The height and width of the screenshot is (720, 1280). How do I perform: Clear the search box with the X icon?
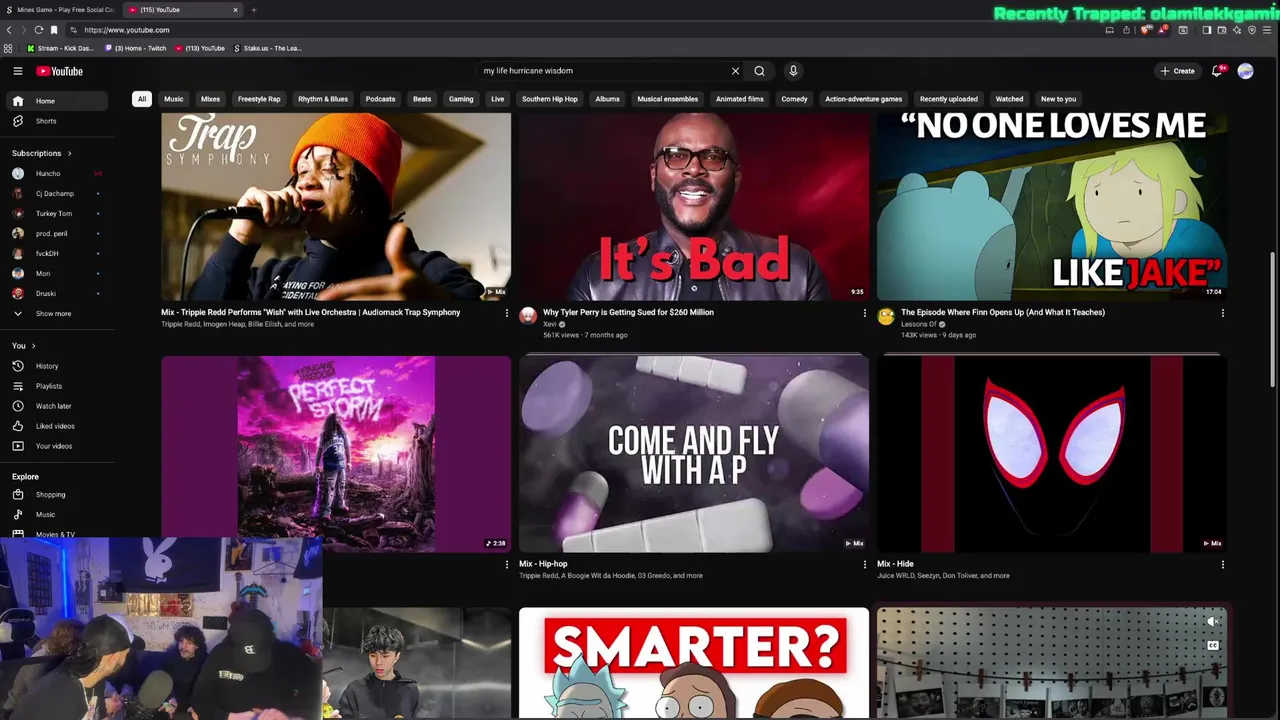point(735,71)
